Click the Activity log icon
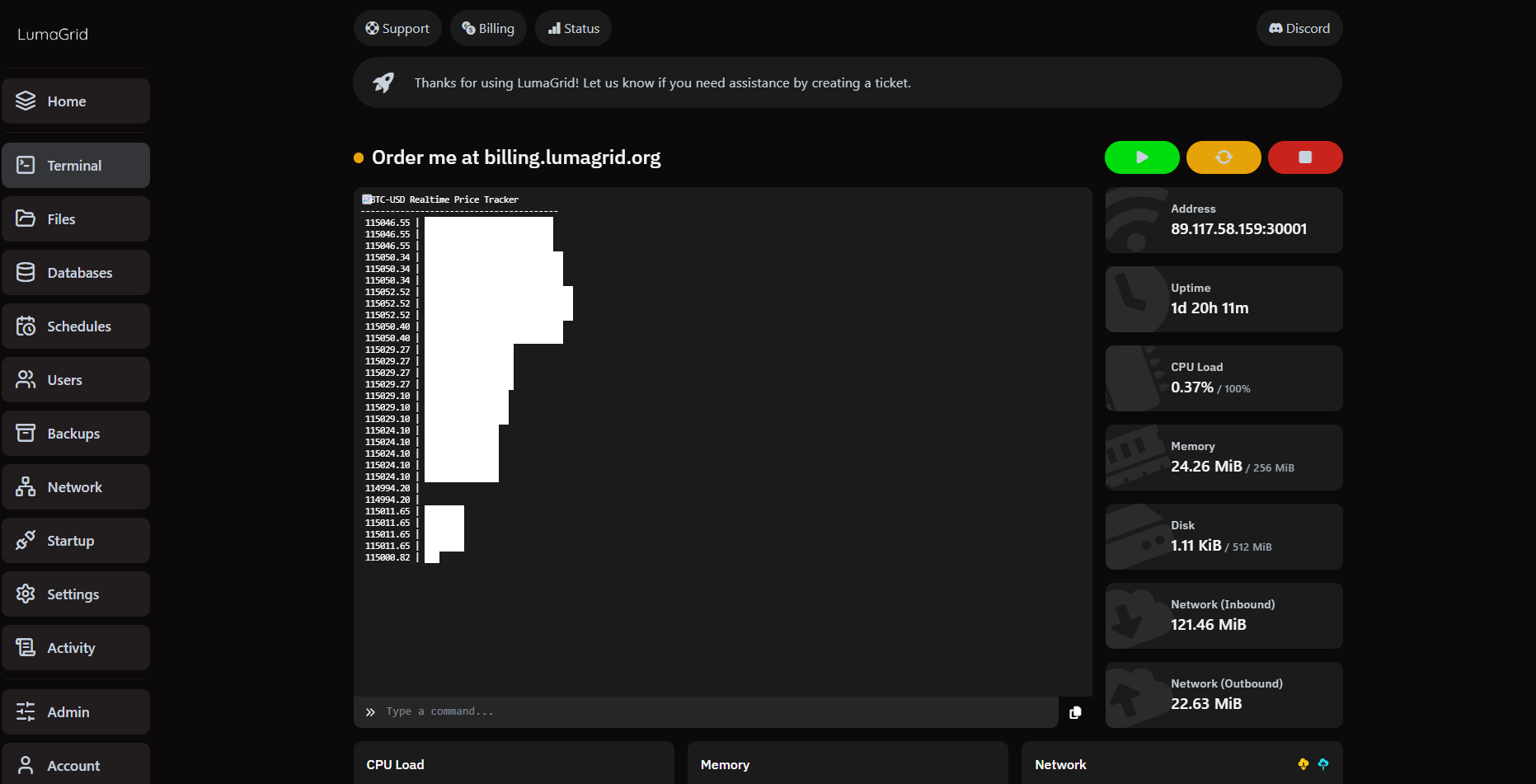 point(26,647)
